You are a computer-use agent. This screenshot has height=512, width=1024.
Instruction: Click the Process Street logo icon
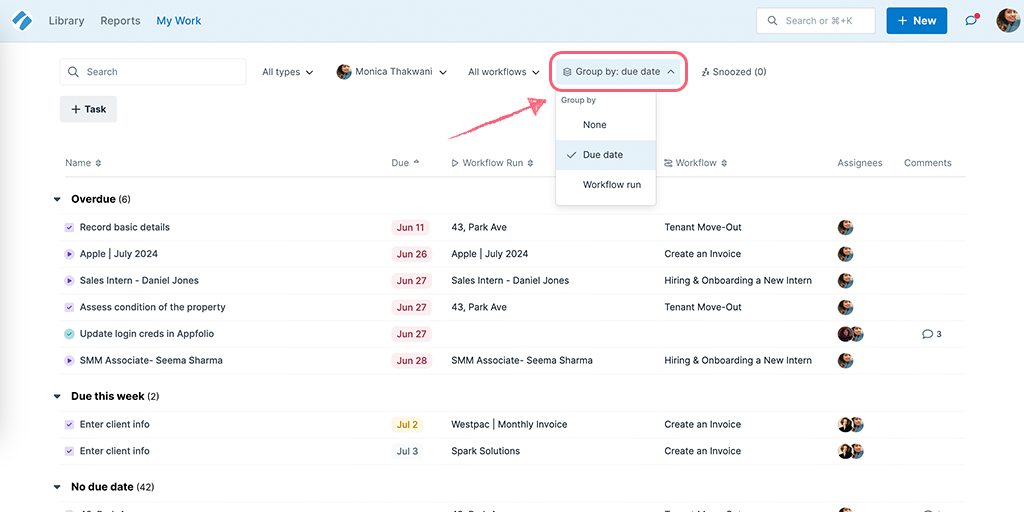[x=22, y=21]
